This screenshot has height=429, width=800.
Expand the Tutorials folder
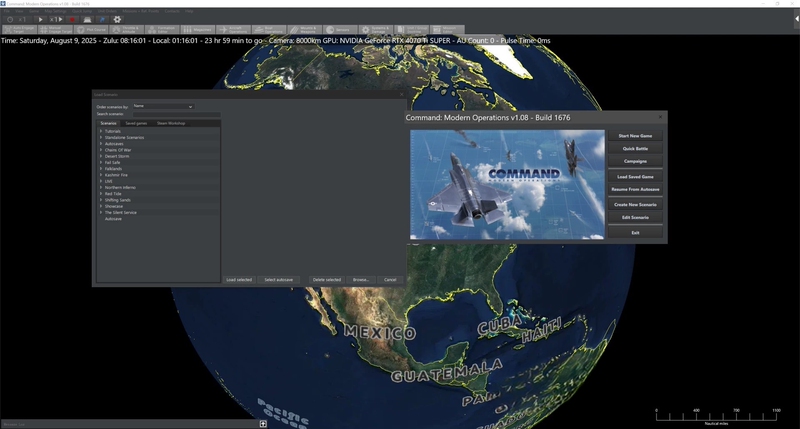[101, 131]
